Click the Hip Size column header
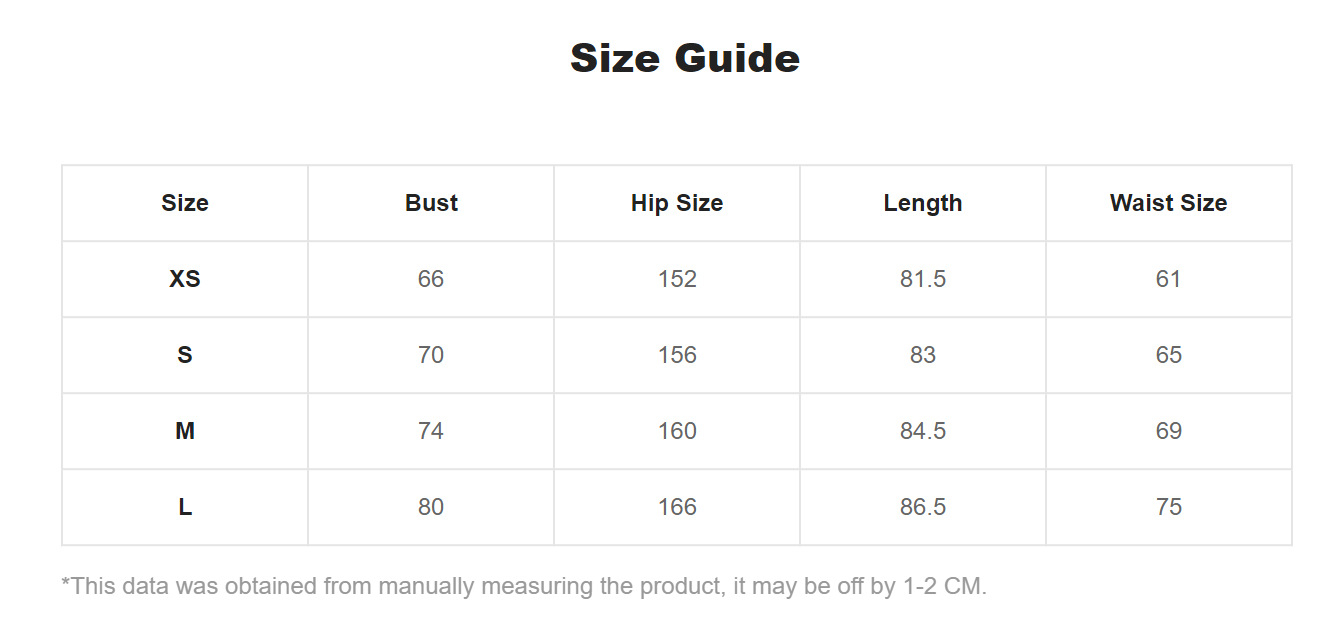The width and height of the screenshot is (1344, 620). (677, 203)
